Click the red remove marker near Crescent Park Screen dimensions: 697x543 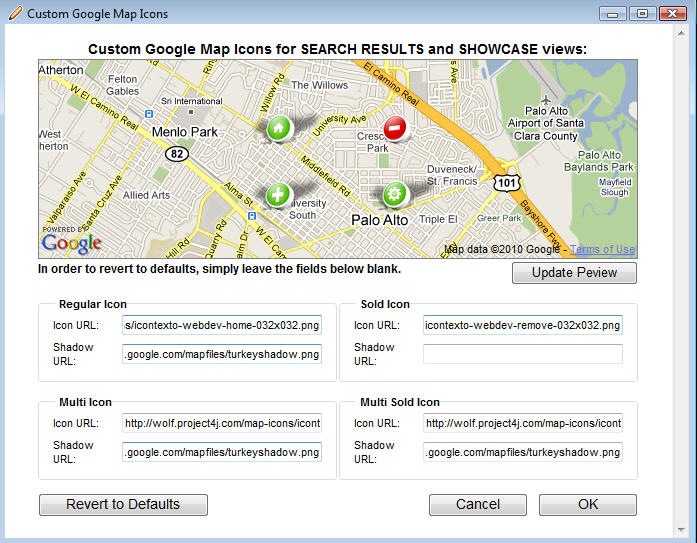(395, 128)
